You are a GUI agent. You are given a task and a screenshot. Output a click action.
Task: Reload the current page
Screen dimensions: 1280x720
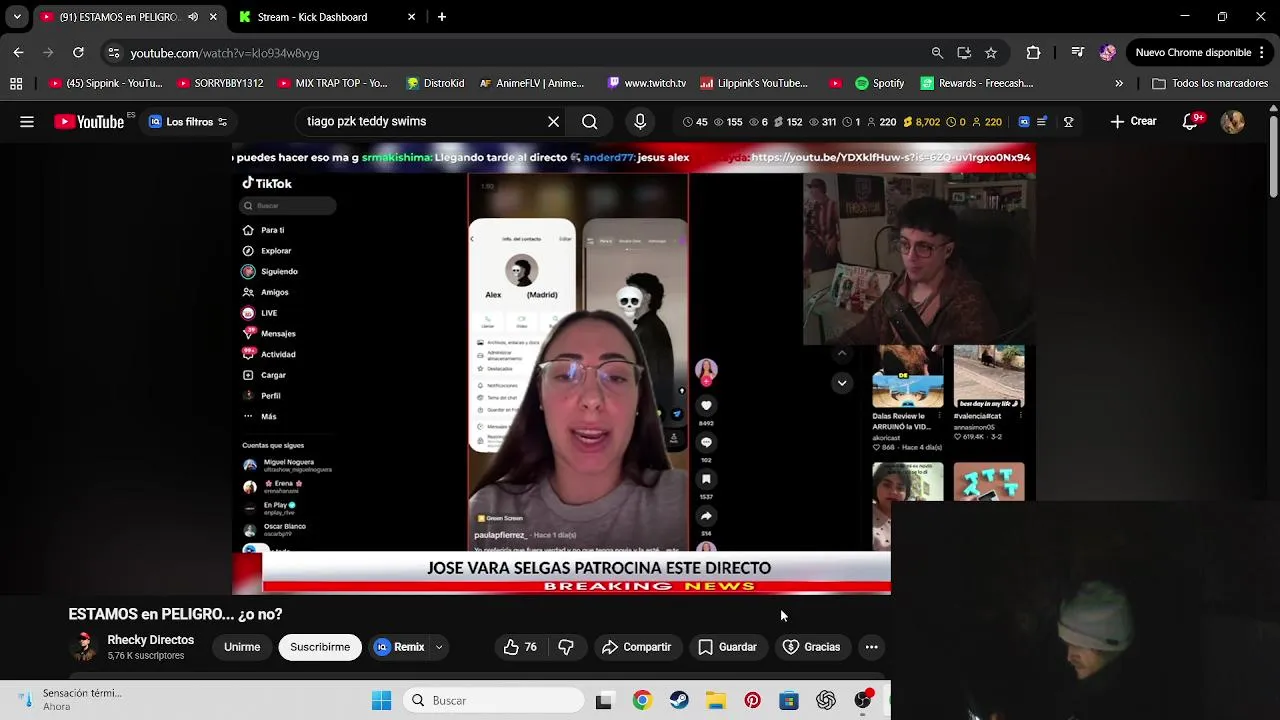click(78, 53)
